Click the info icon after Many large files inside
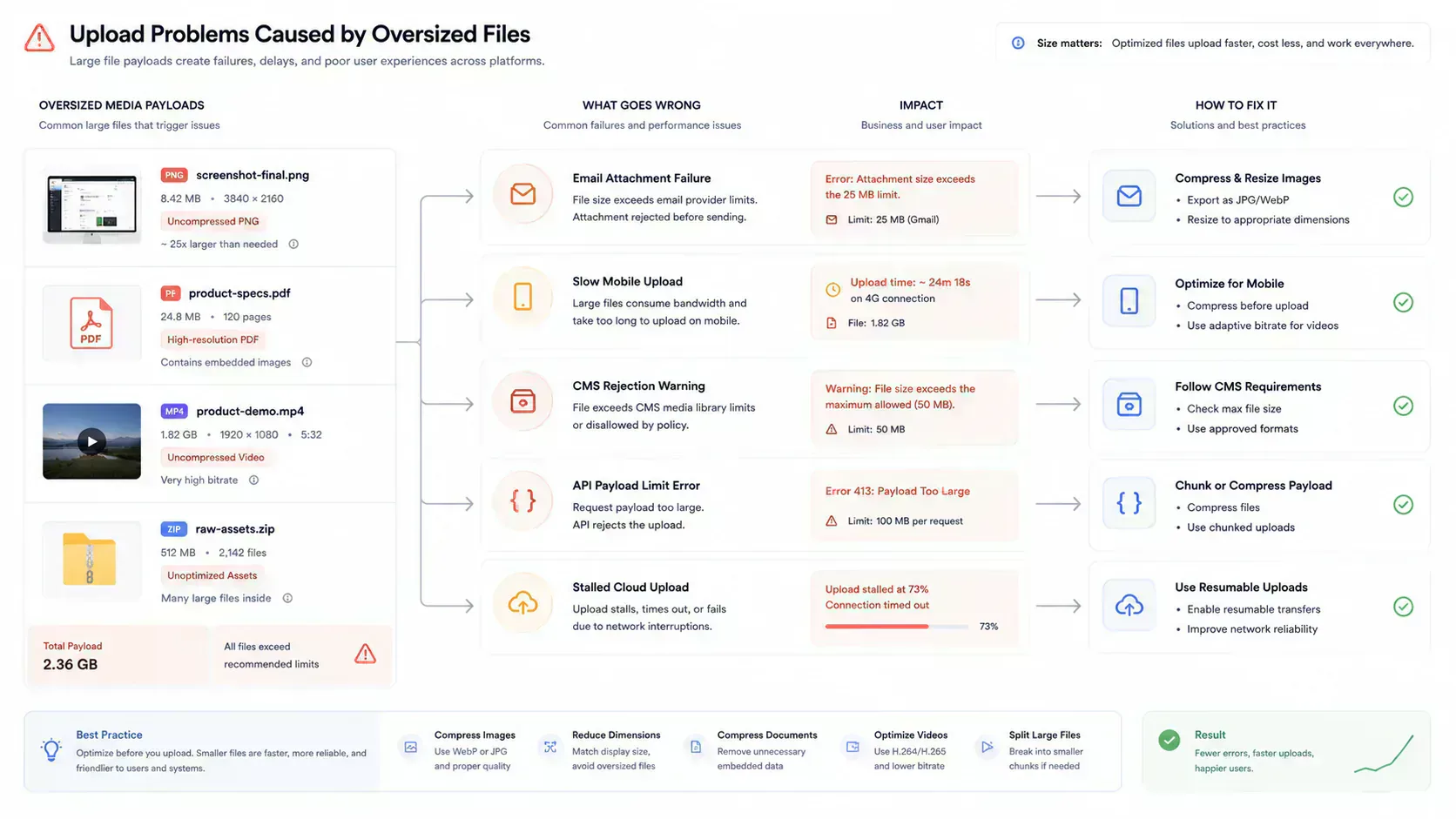This screenshot has height=819, width=1456. click(x=287, y=599)
